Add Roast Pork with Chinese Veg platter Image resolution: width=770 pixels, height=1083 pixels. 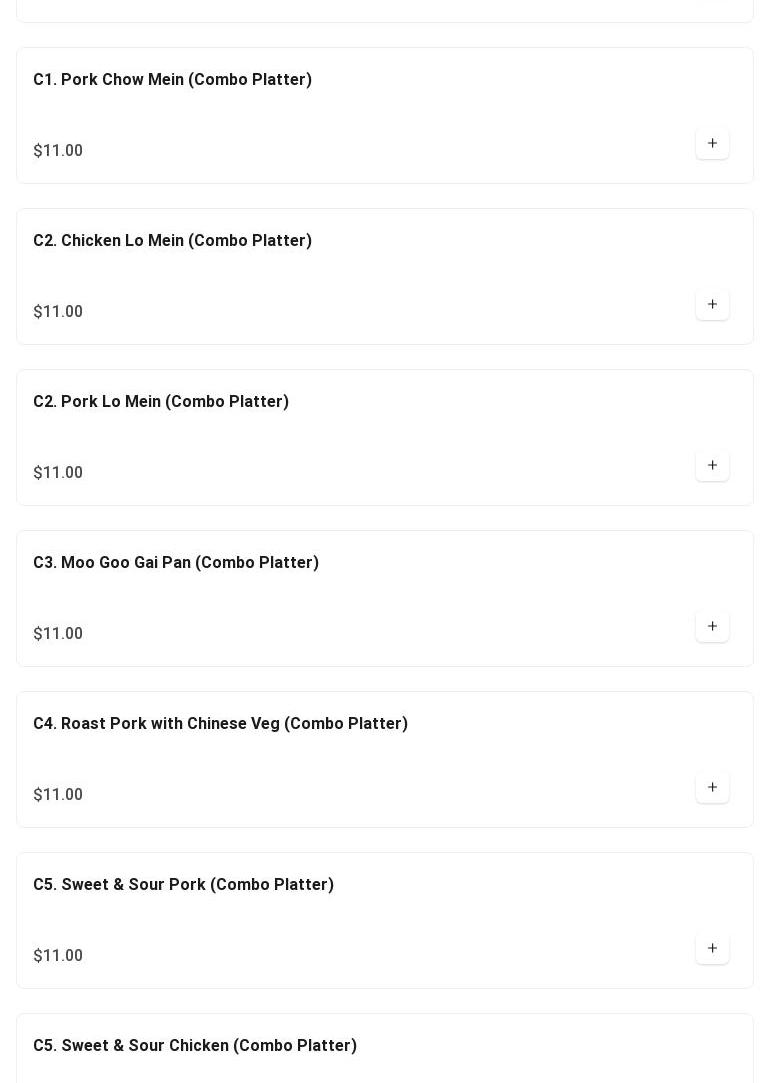[712, 788]
